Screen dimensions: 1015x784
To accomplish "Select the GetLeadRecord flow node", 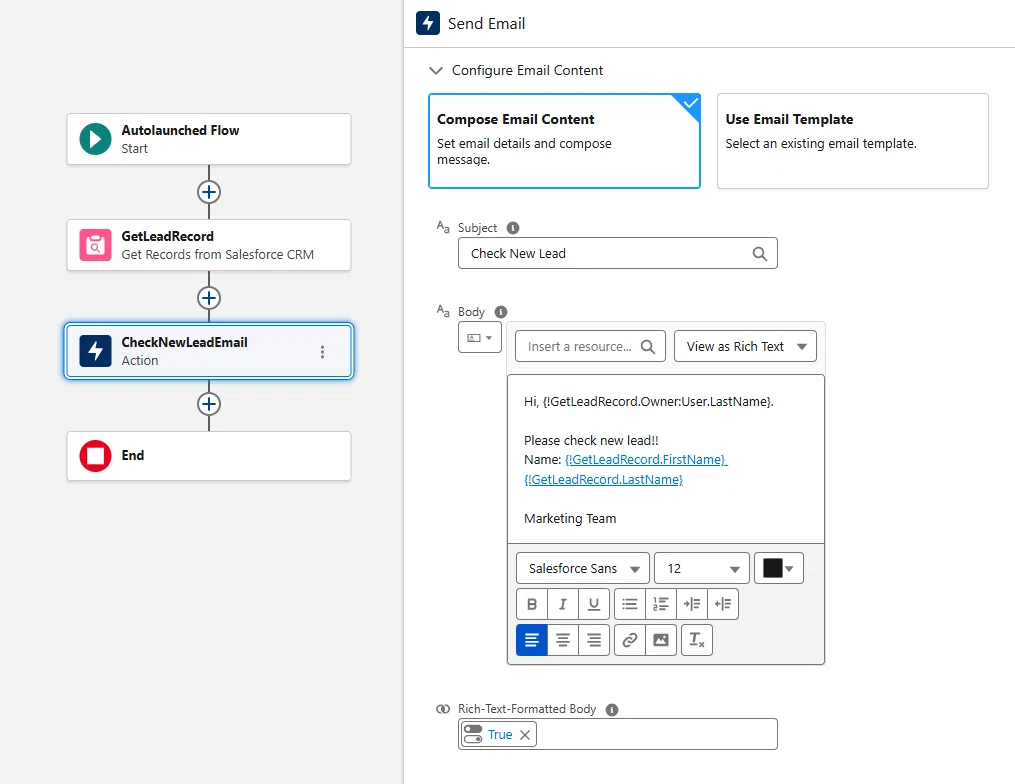I will (208, 245).
